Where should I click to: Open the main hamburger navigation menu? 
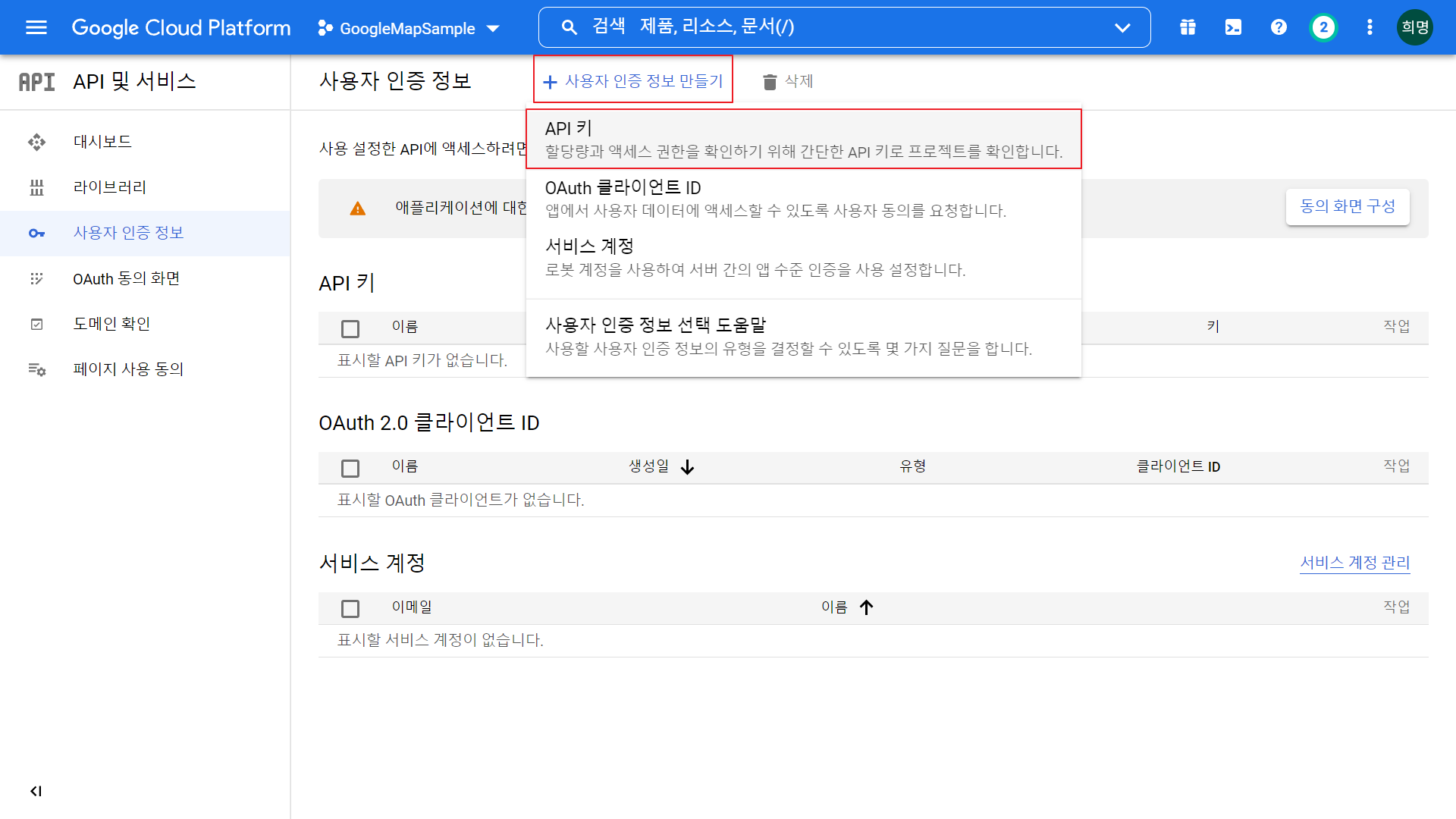(36, 28)
